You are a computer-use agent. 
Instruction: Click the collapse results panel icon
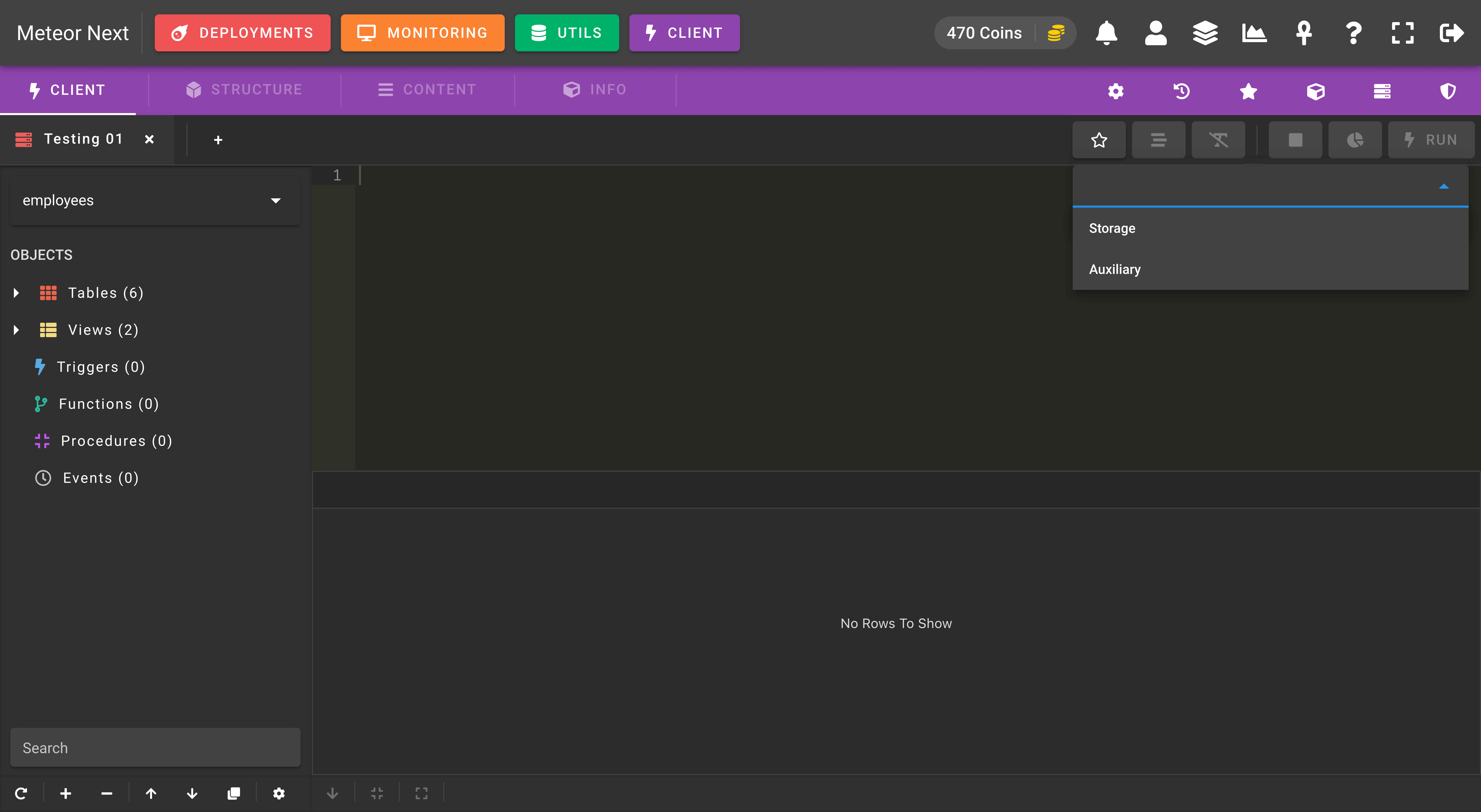coord(377,793)
